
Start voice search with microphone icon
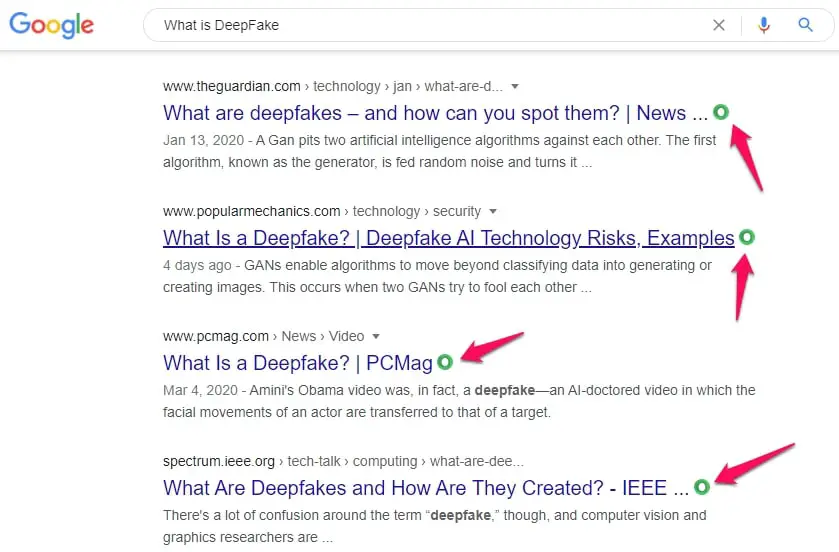coord(764,25)
